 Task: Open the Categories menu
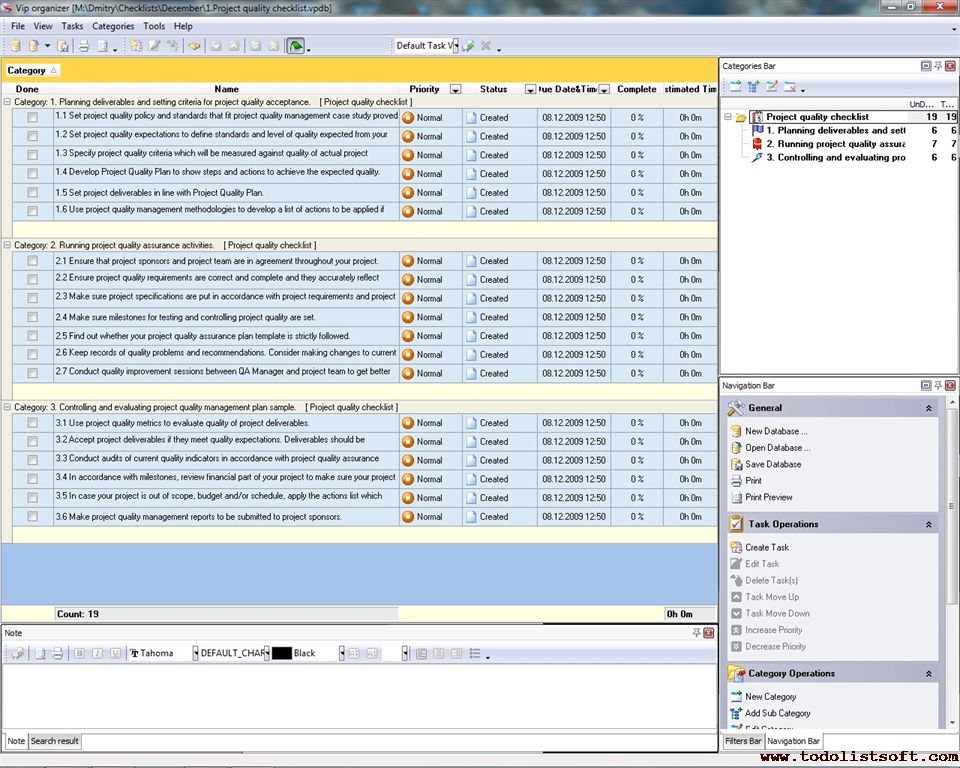tap(113, 26)
